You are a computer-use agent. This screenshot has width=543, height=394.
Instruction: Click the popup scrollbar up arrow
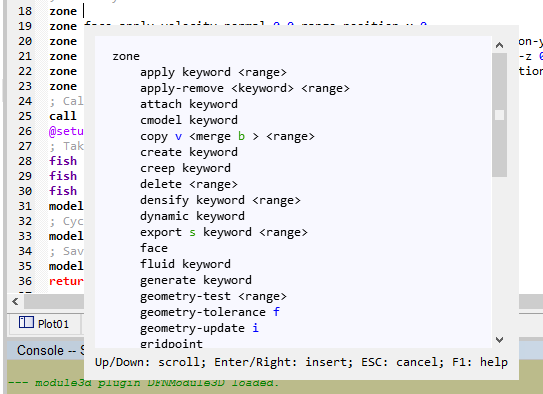point(499,45)
